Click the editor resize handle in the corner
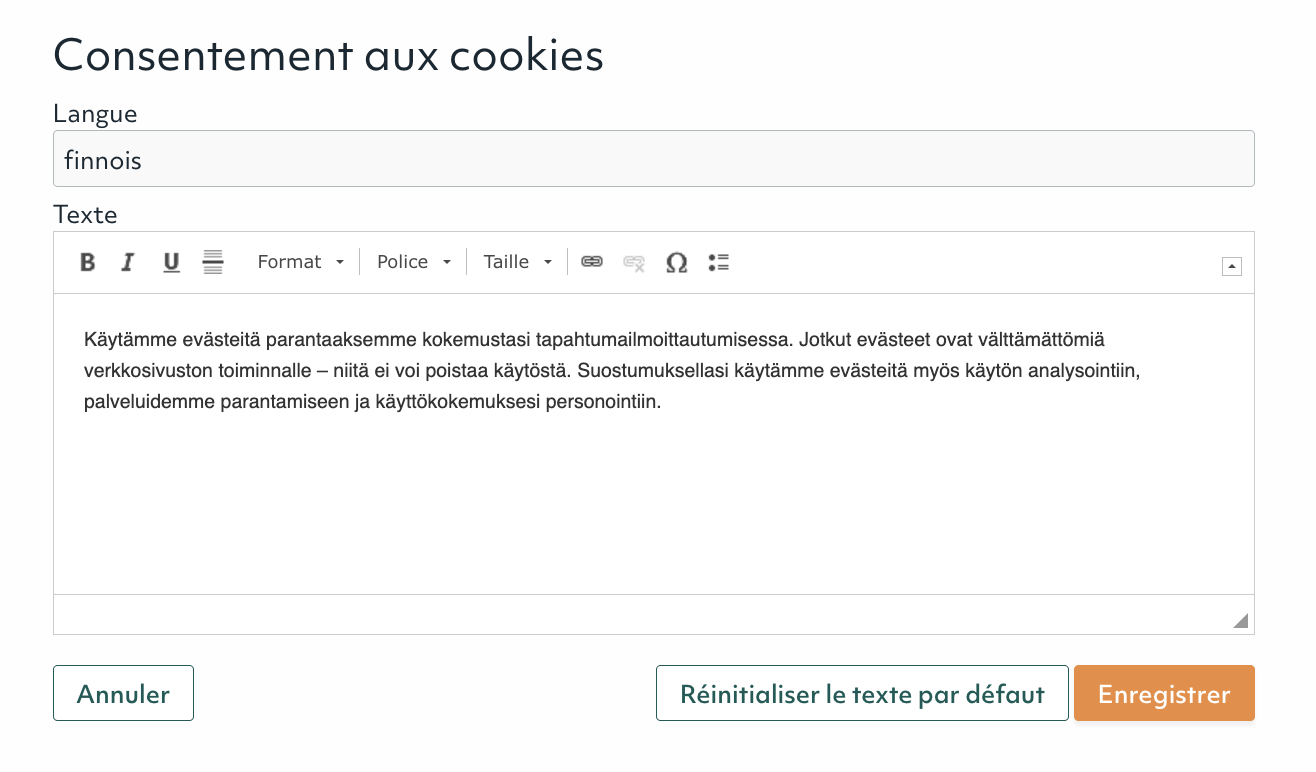Screen dimensions: 1316x772 click(x=1241, y=621)
